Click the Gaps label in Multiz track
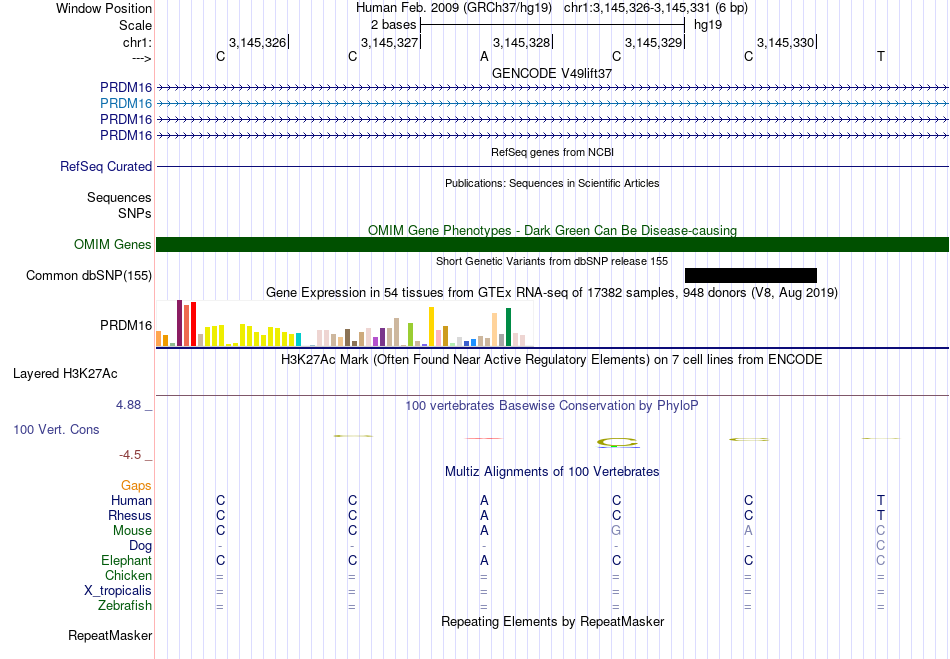Screen dimensions: 950x659 (136, 485)
